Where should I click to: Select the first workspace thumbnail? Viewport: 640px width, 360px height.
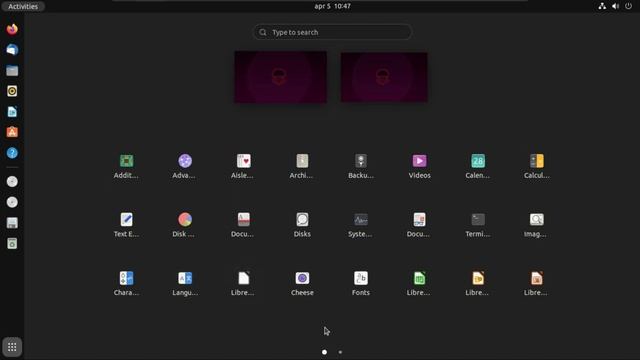pyautogui.click(x=280, y=77)
